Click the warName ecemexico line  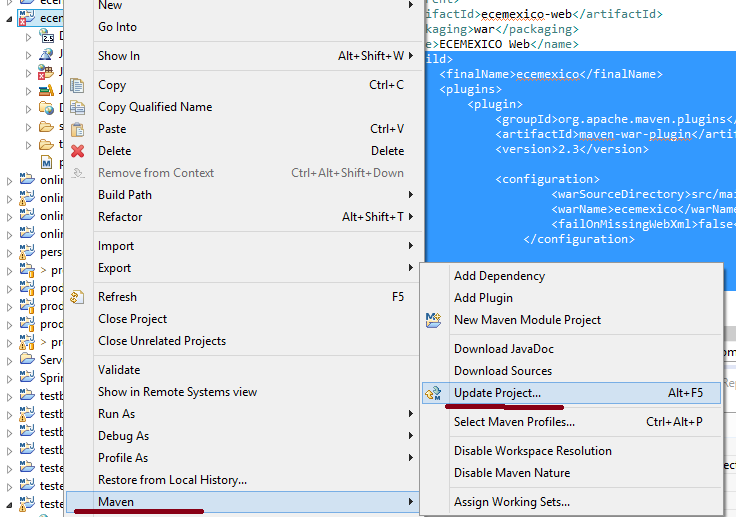point(644,209)
